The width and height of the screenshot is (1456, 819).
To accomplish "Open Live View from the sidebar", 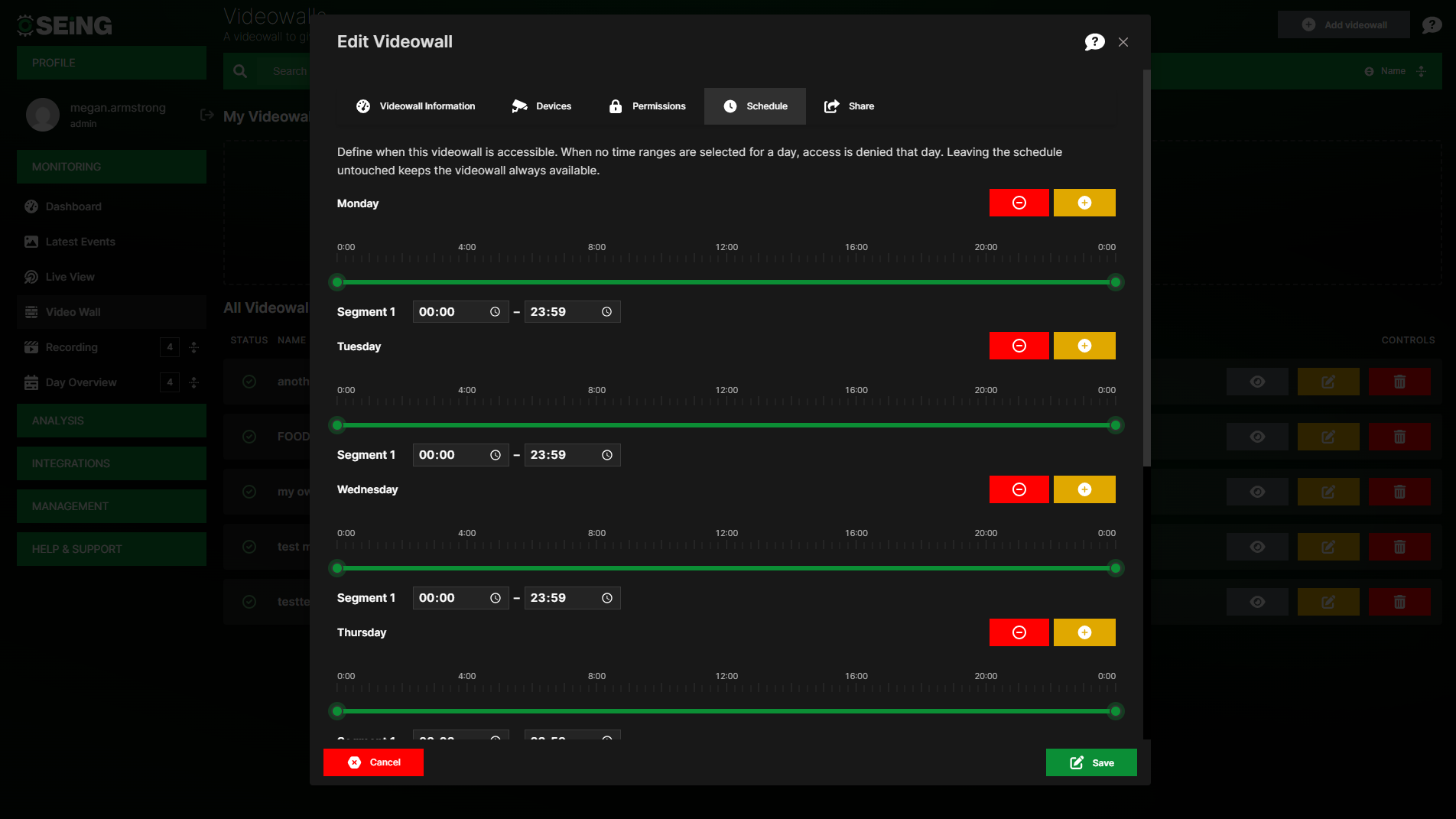I will [x=112, y=277].
